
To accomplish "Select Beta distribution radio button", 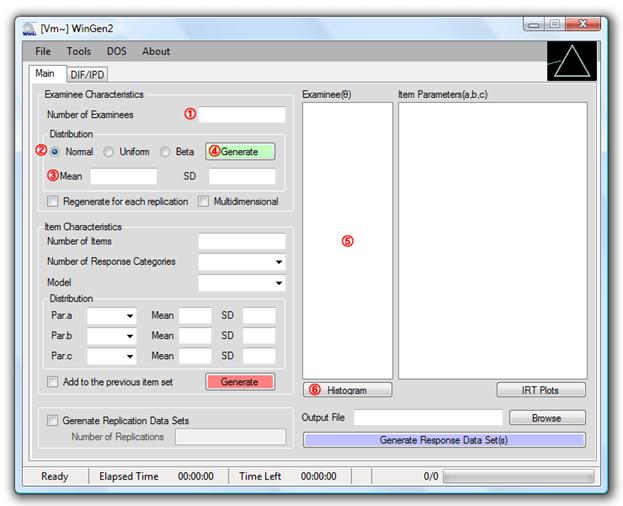I will click(165, 152).
